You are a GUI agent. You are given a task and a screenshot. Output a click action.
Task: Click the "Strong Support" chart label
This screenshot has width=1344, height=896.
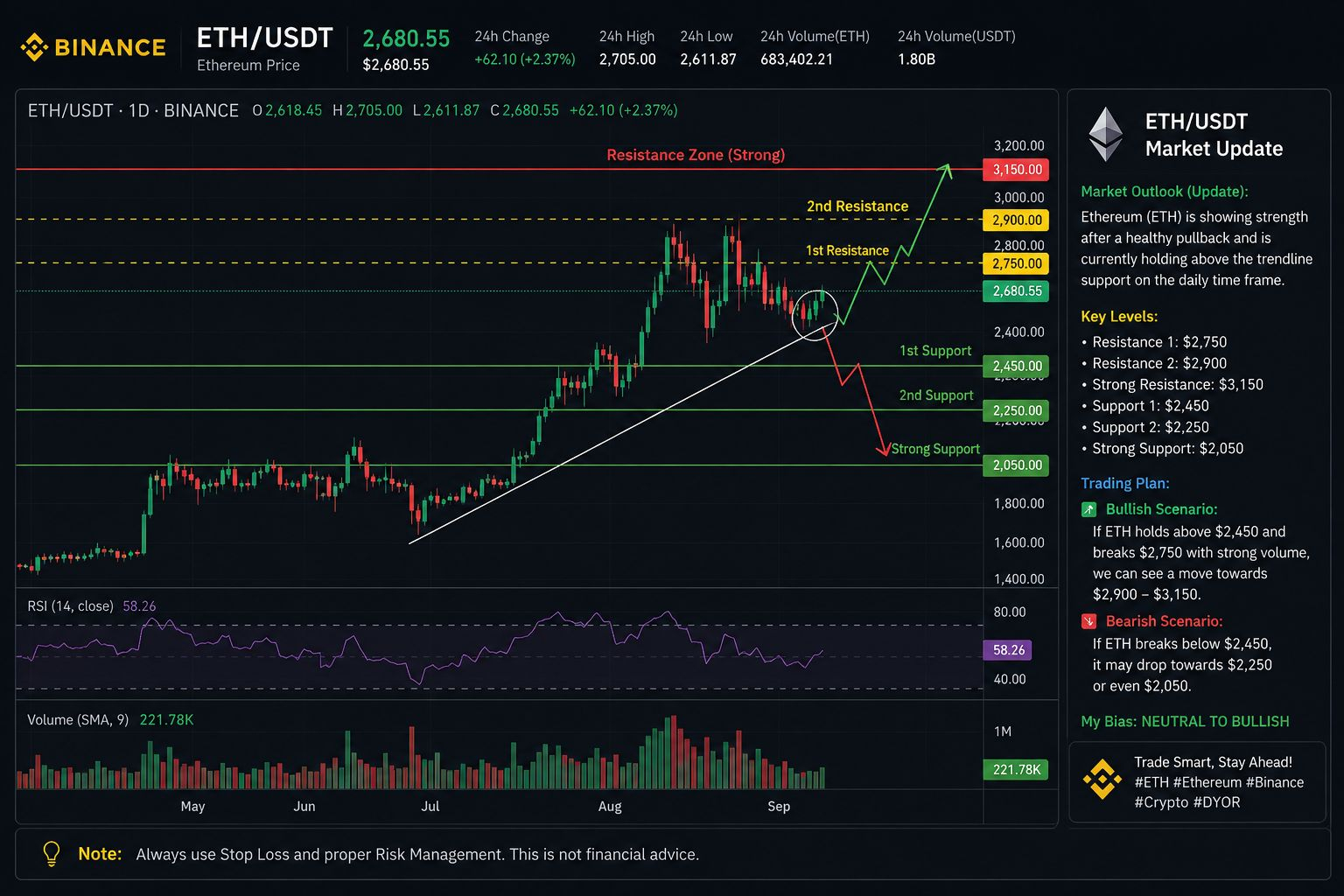click(935, 449)
